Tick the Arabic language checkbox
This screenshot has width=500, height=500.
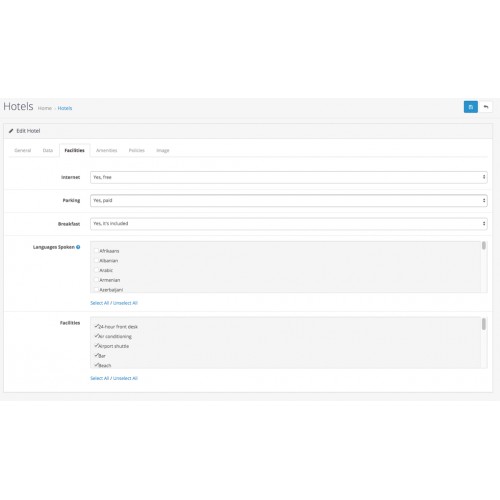pyautogui.click(x=96, y=270)
